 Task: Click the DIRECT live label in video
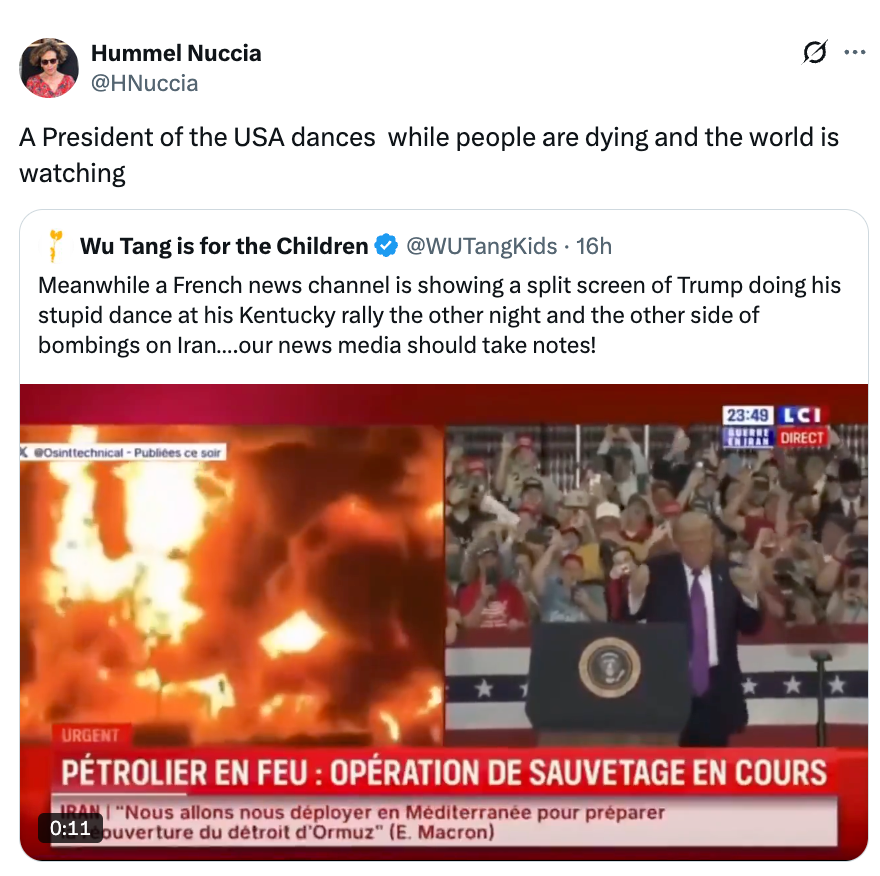802,438
